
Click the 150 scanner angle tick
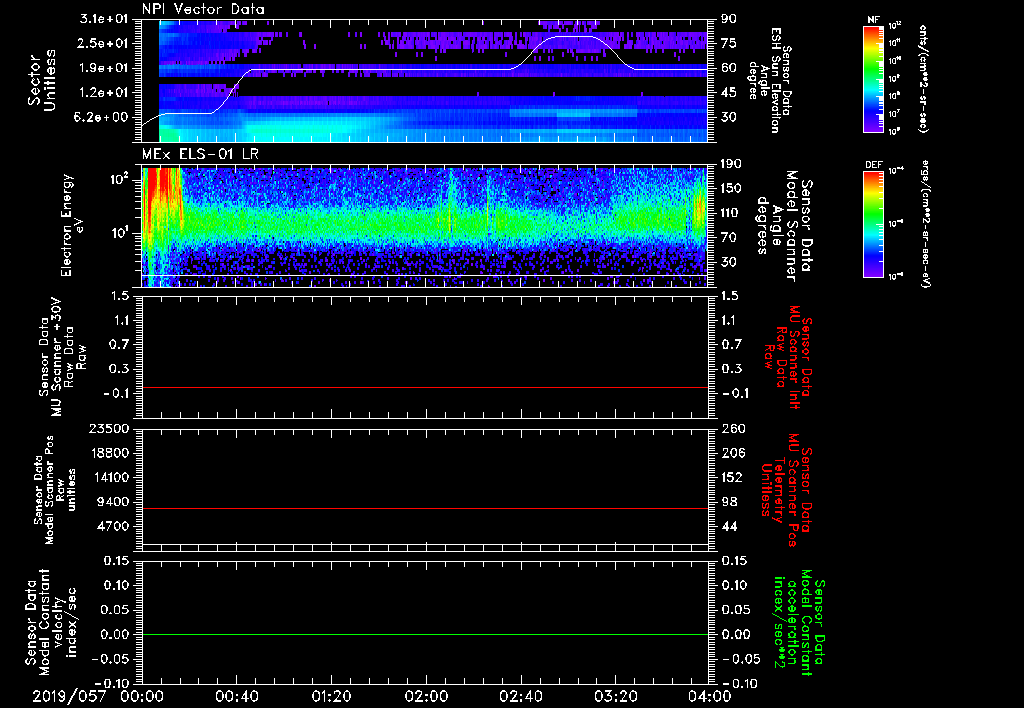[x=731, y=188]
